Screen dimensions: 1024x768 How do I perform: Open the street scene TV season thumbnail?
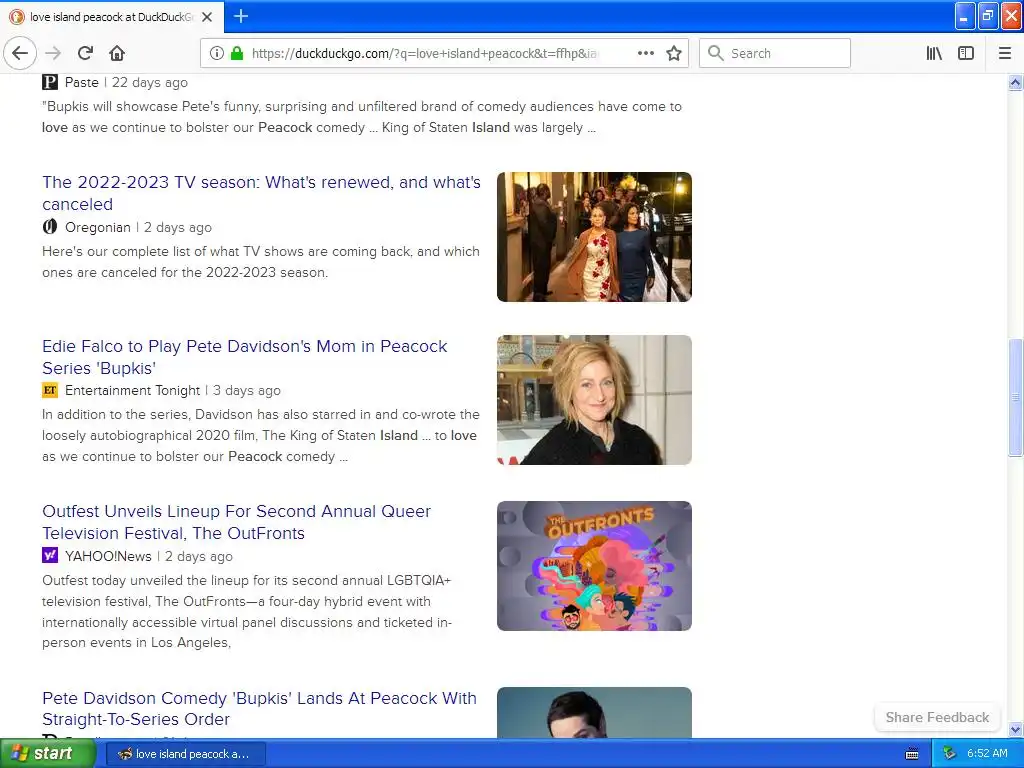(594, 236)
